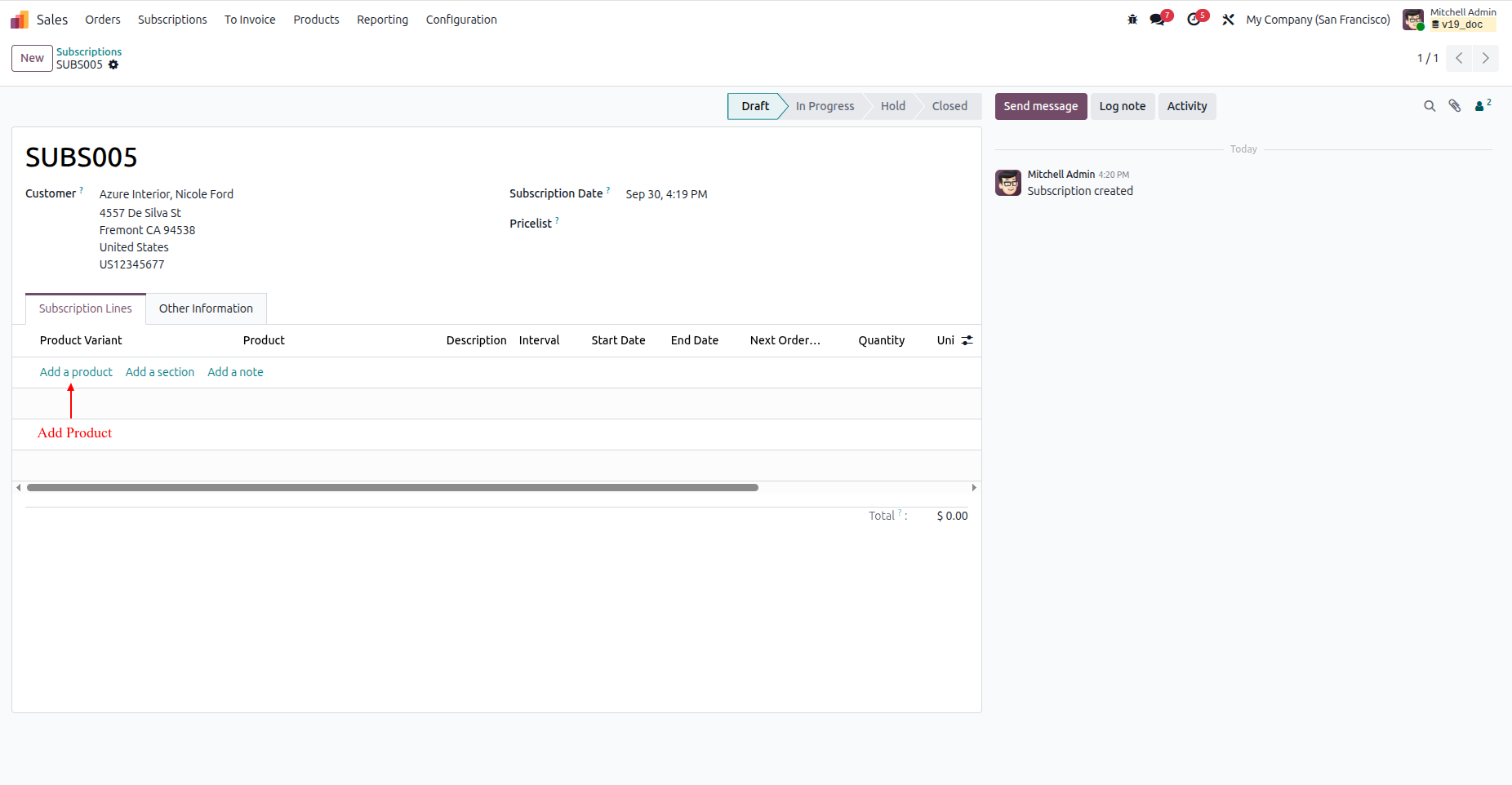Go to next record arrow

(x=1486, y=58)
